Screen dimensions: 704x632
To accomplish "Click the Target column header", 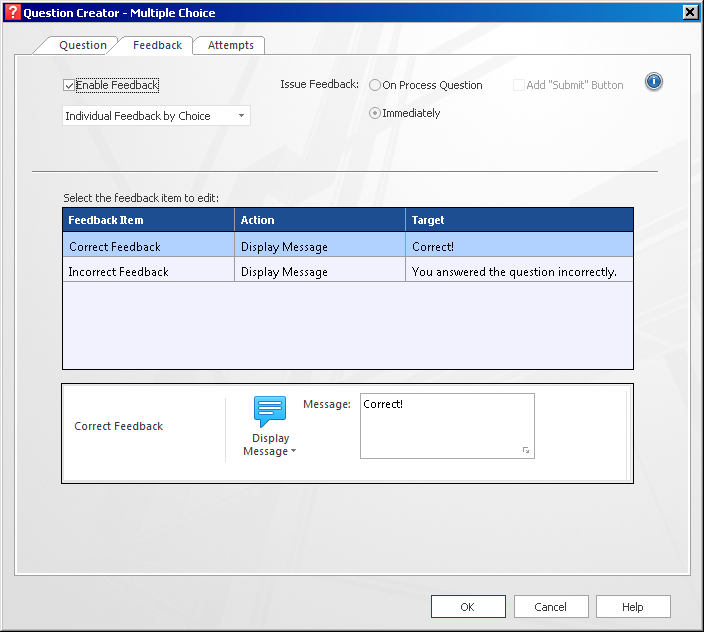I will coord(519,220).
